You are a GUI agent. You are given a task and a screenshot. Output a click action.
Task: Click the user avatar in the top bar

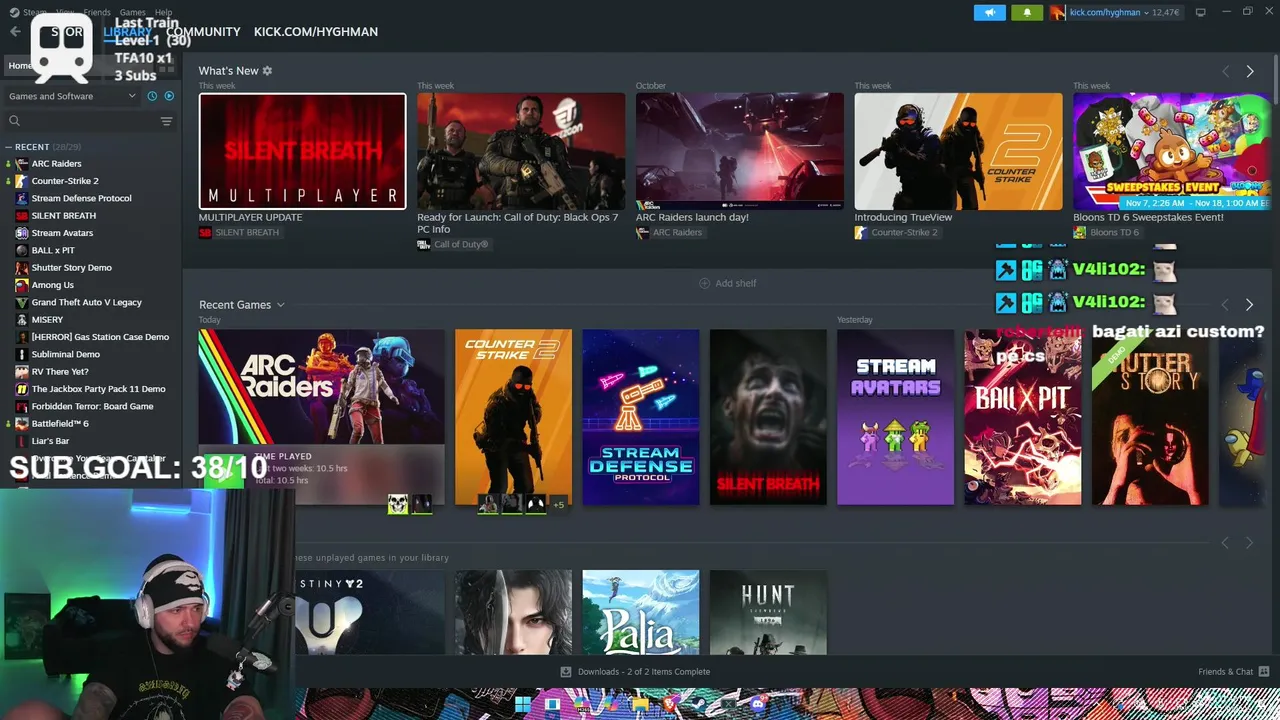pos(1057,12)
